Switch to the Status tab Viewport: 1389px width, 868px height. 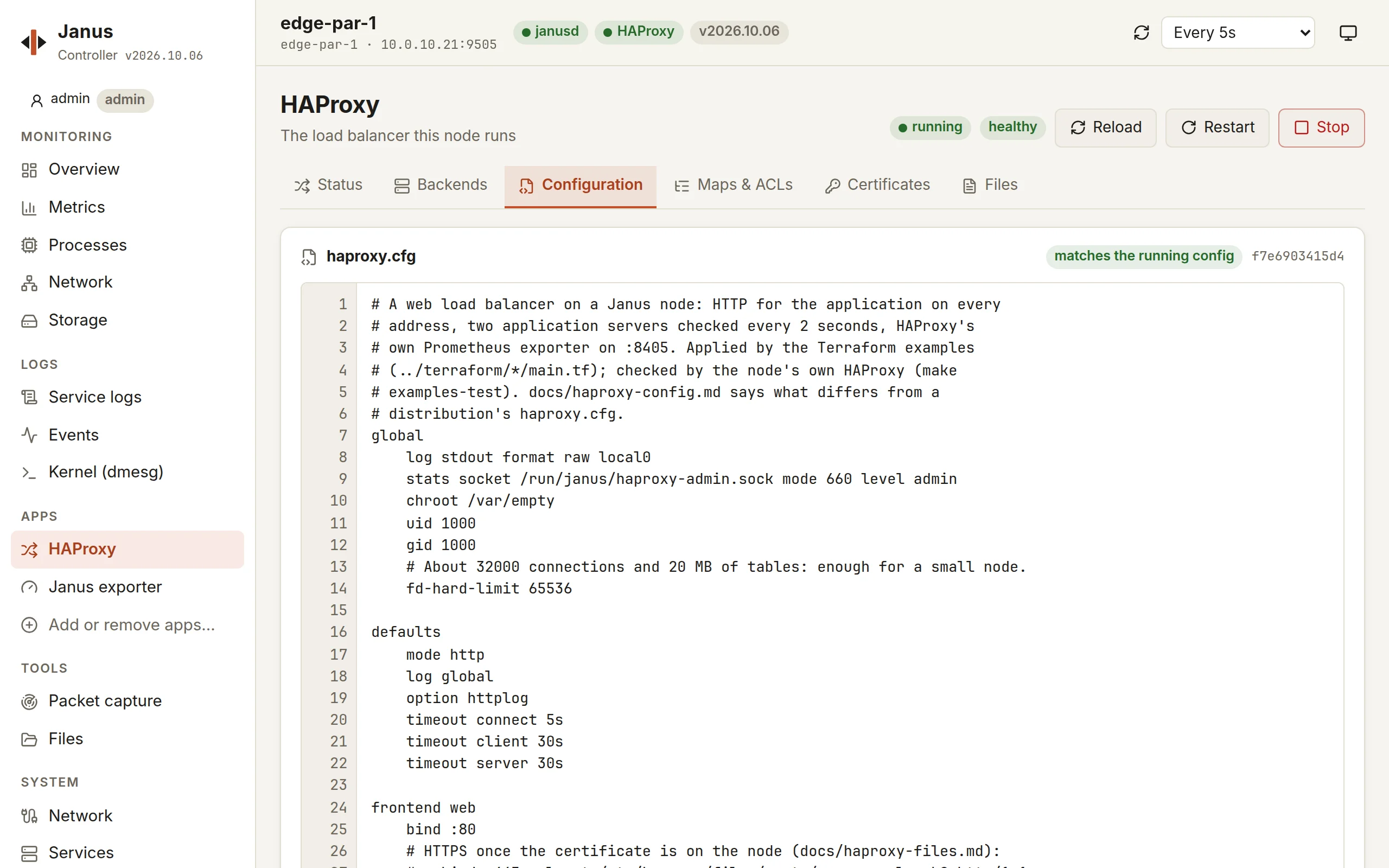click(328, 186)
